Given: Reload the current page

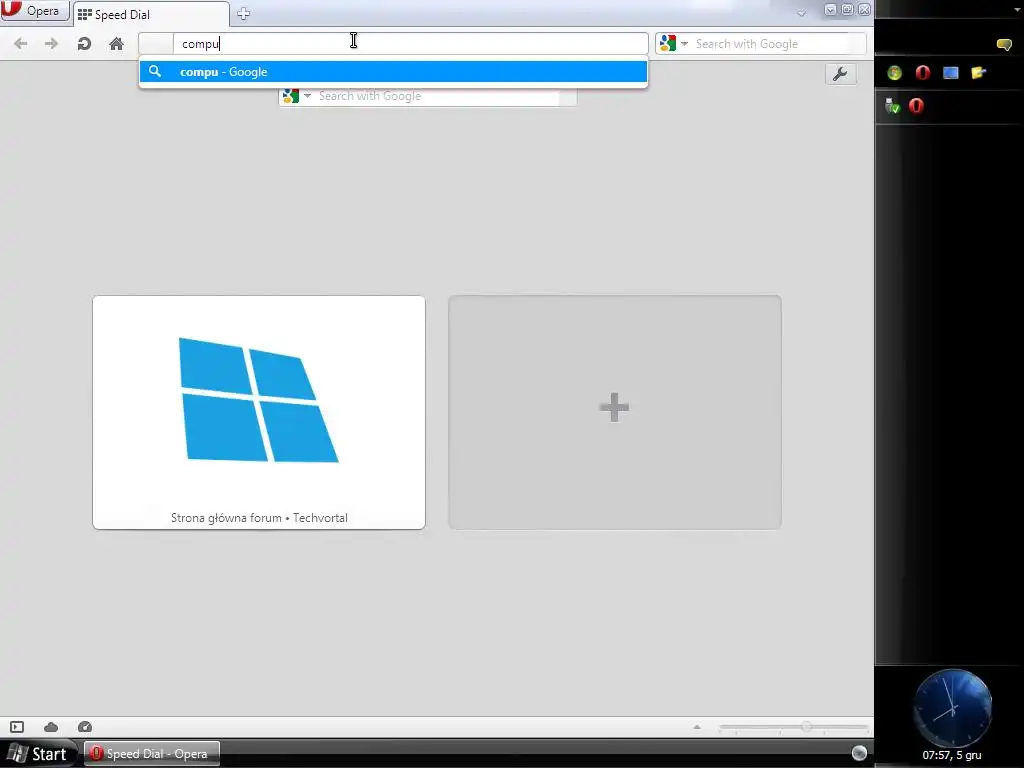Looking at the screenshot, I should [84, 44].
